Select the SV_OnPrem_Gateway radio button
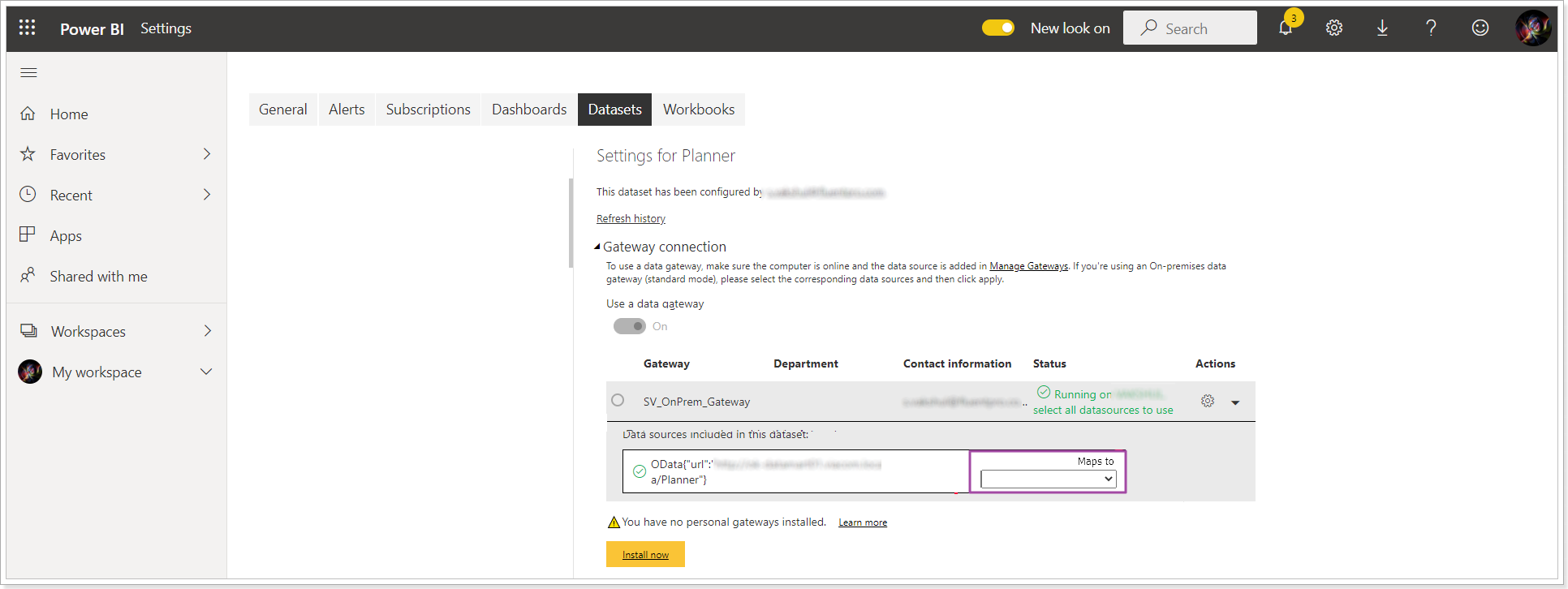1568x589 pixels. (x=618, y=400)
